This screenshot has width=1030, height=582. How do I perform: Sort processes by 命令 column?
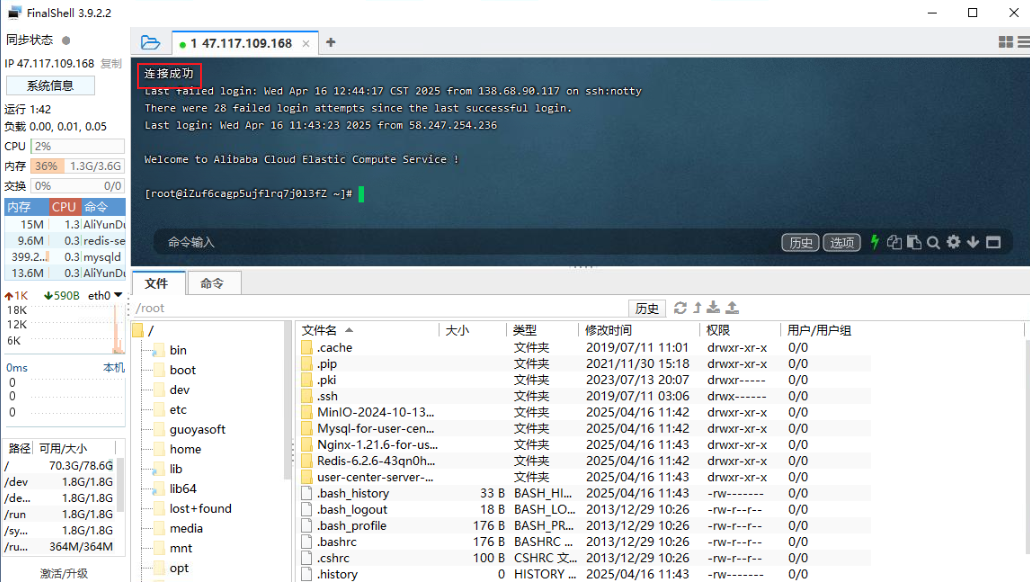point(103,207)
